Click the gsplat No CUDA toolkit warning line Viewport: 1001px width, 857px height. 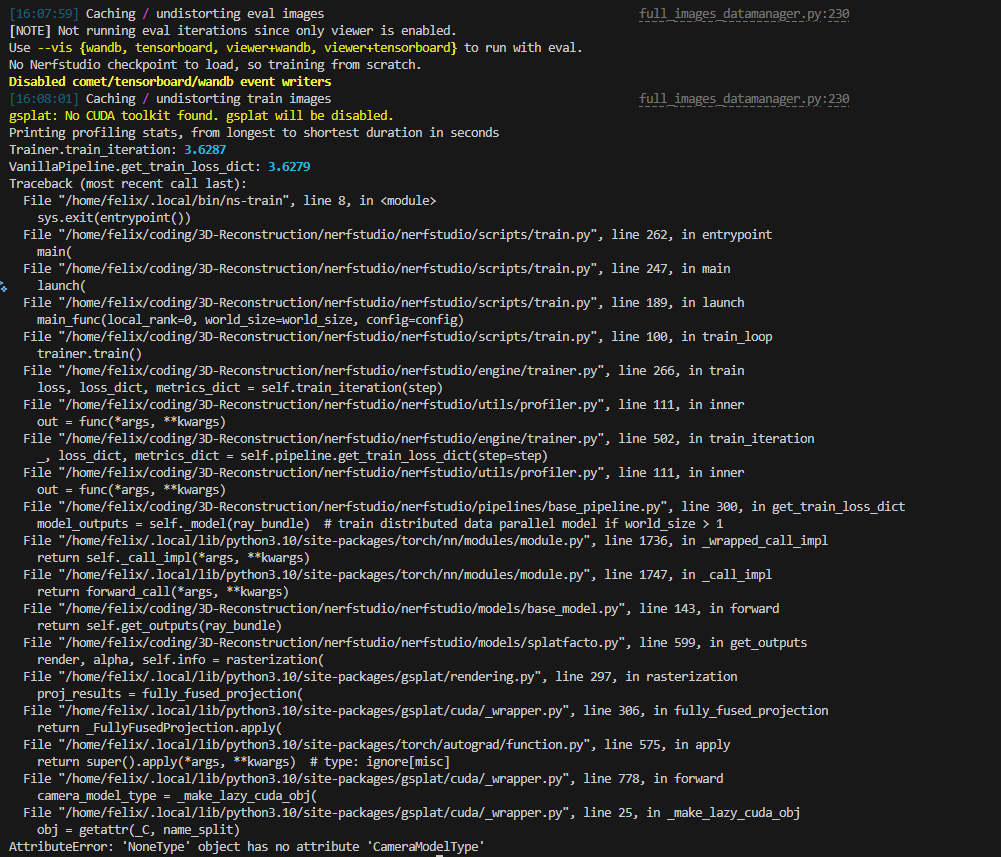click(200, 116)
